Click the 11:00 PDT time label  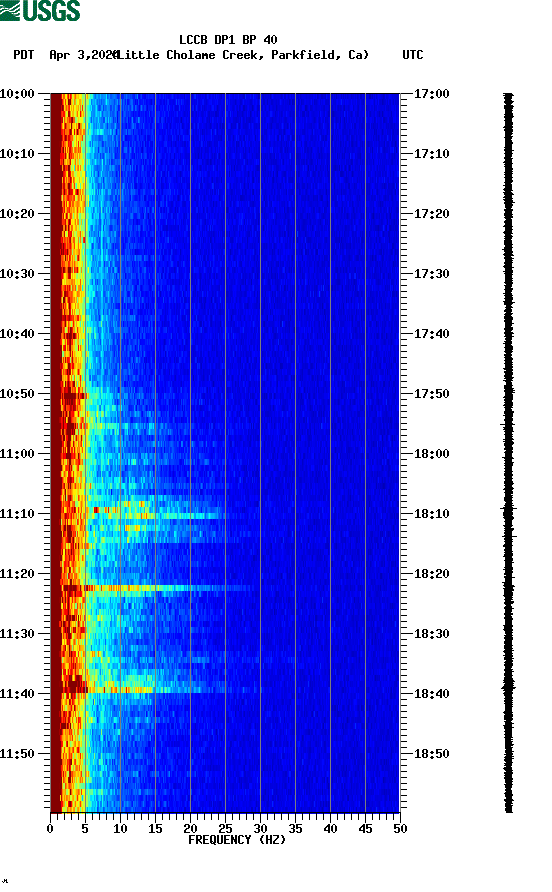(17, 454)
